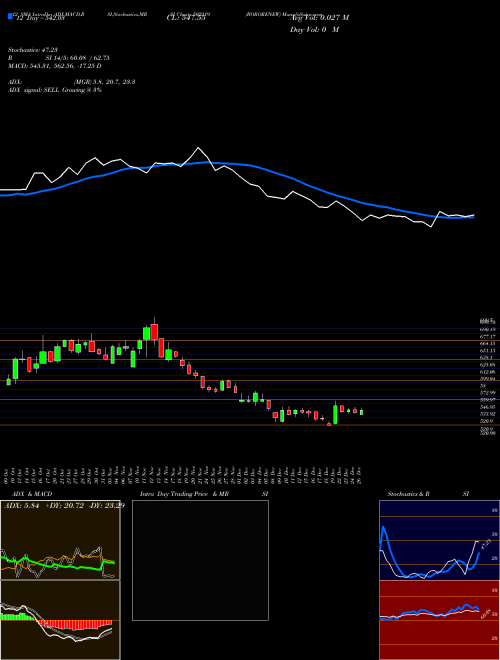Open the red RSI chart panel
The width and height of the screenshot is (500, 660).
click(439, 620)
